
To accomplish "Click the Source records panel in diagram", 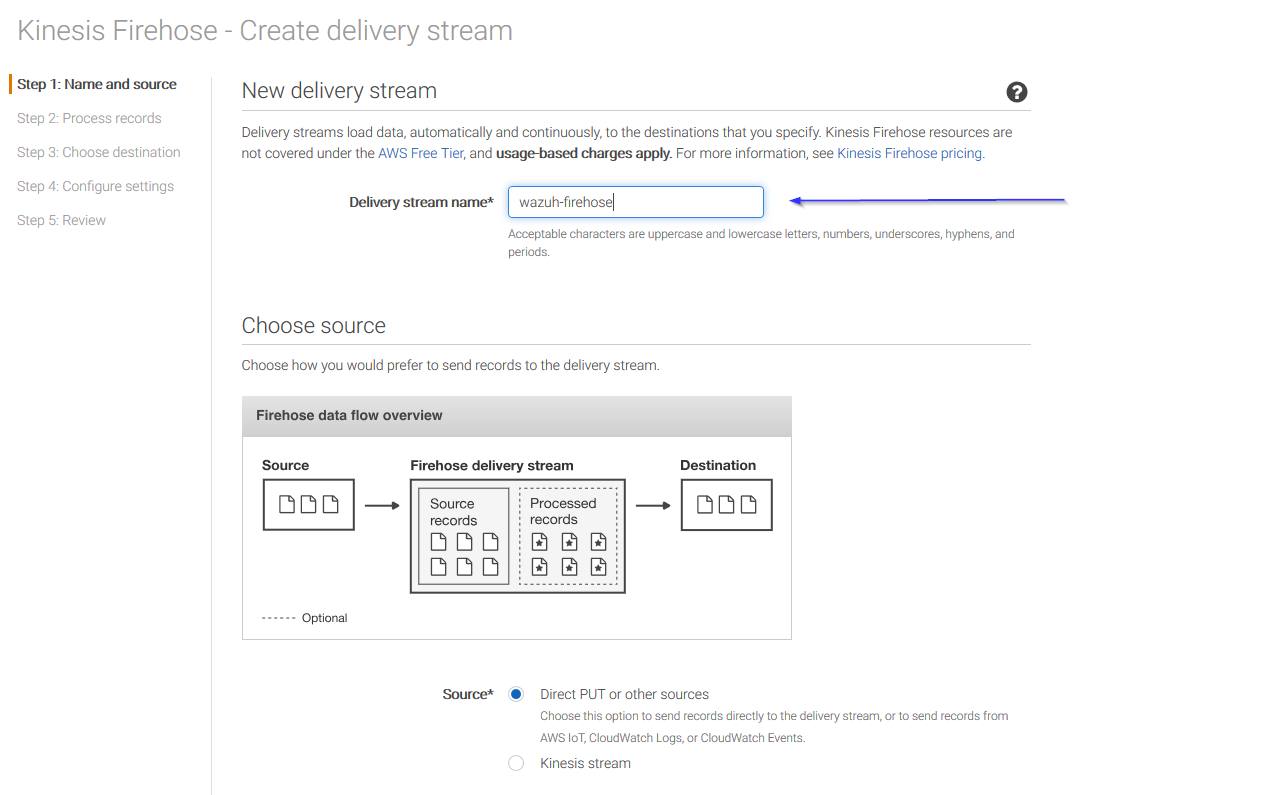I will 463,535.
